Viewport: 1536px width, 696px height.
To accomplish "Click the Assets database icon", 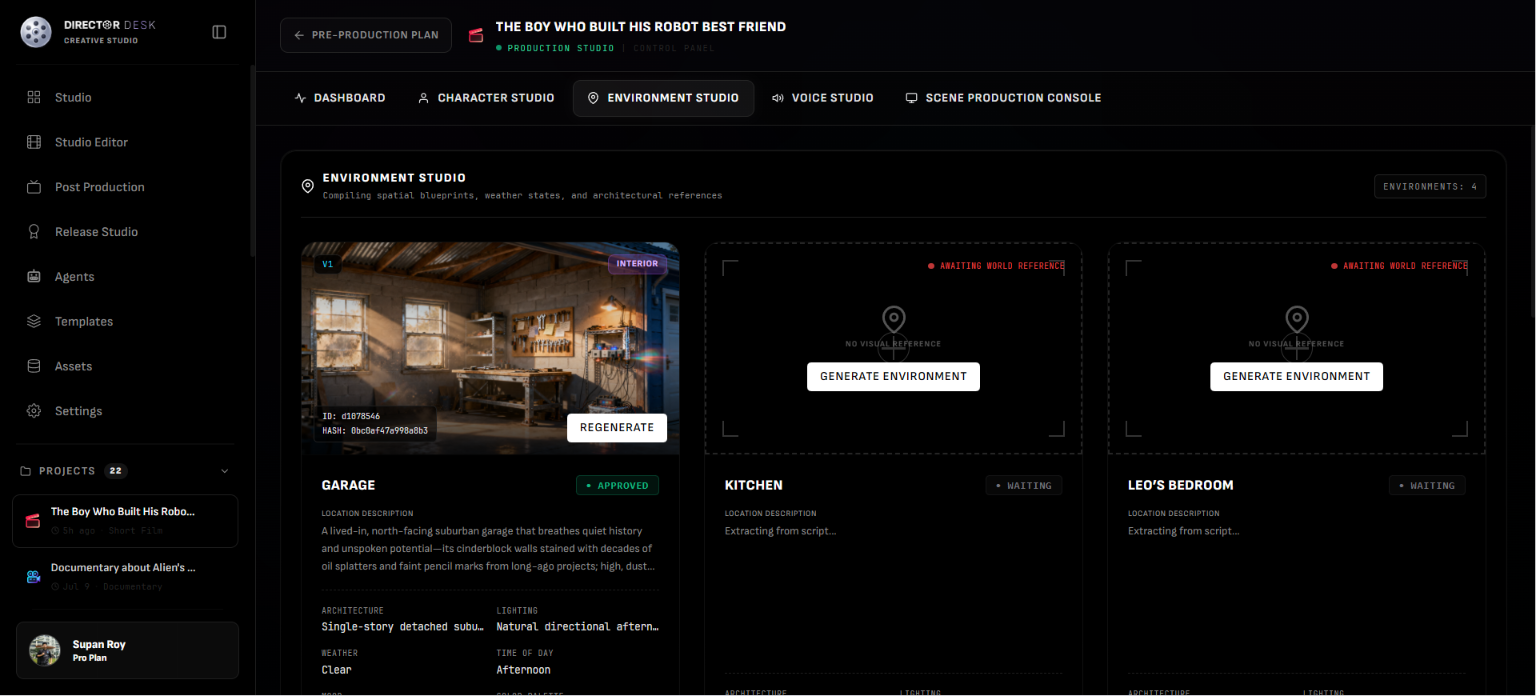I will 34,366.
